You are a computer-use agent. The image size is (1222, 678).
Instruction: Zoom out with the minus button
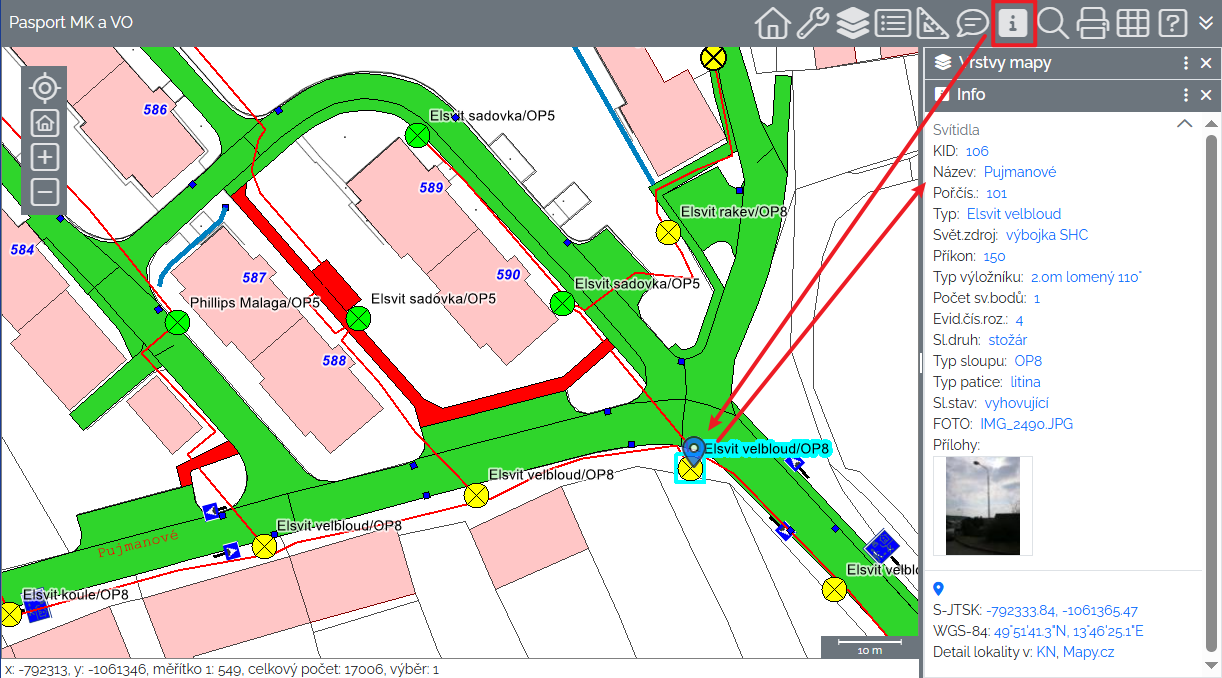45,191
